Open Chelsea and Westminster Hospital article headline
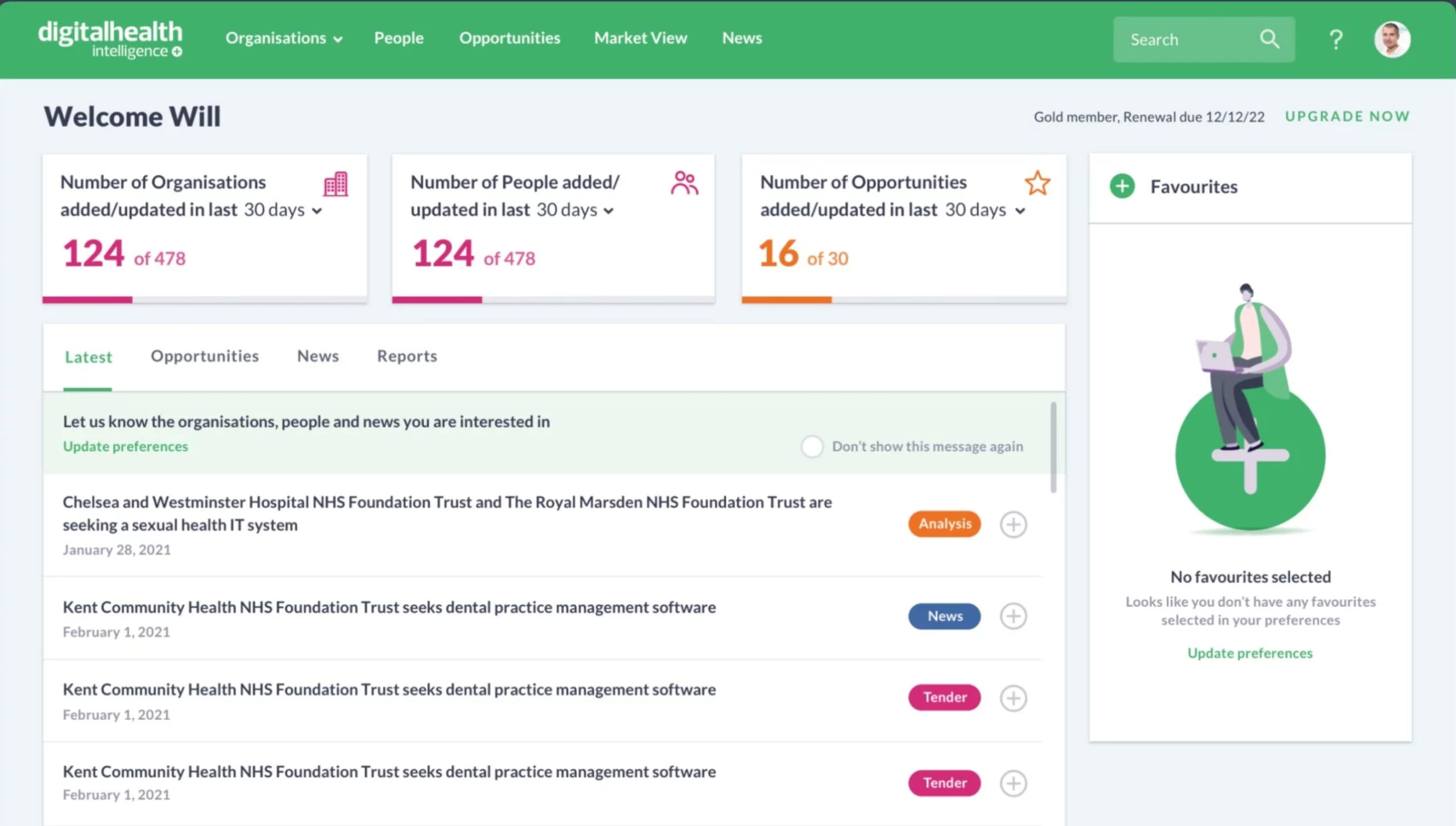Viewport: 1456px width, 826px height. (x=447, y=513)
